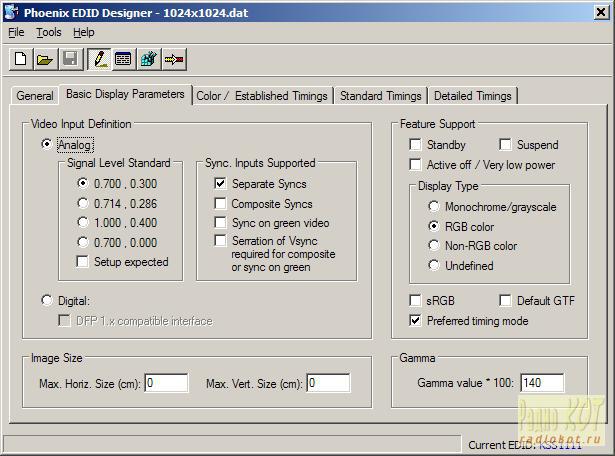This screenshot has height=456, width=615.
Task: Select Non-RGB color display type
Action: coord(434,245)
